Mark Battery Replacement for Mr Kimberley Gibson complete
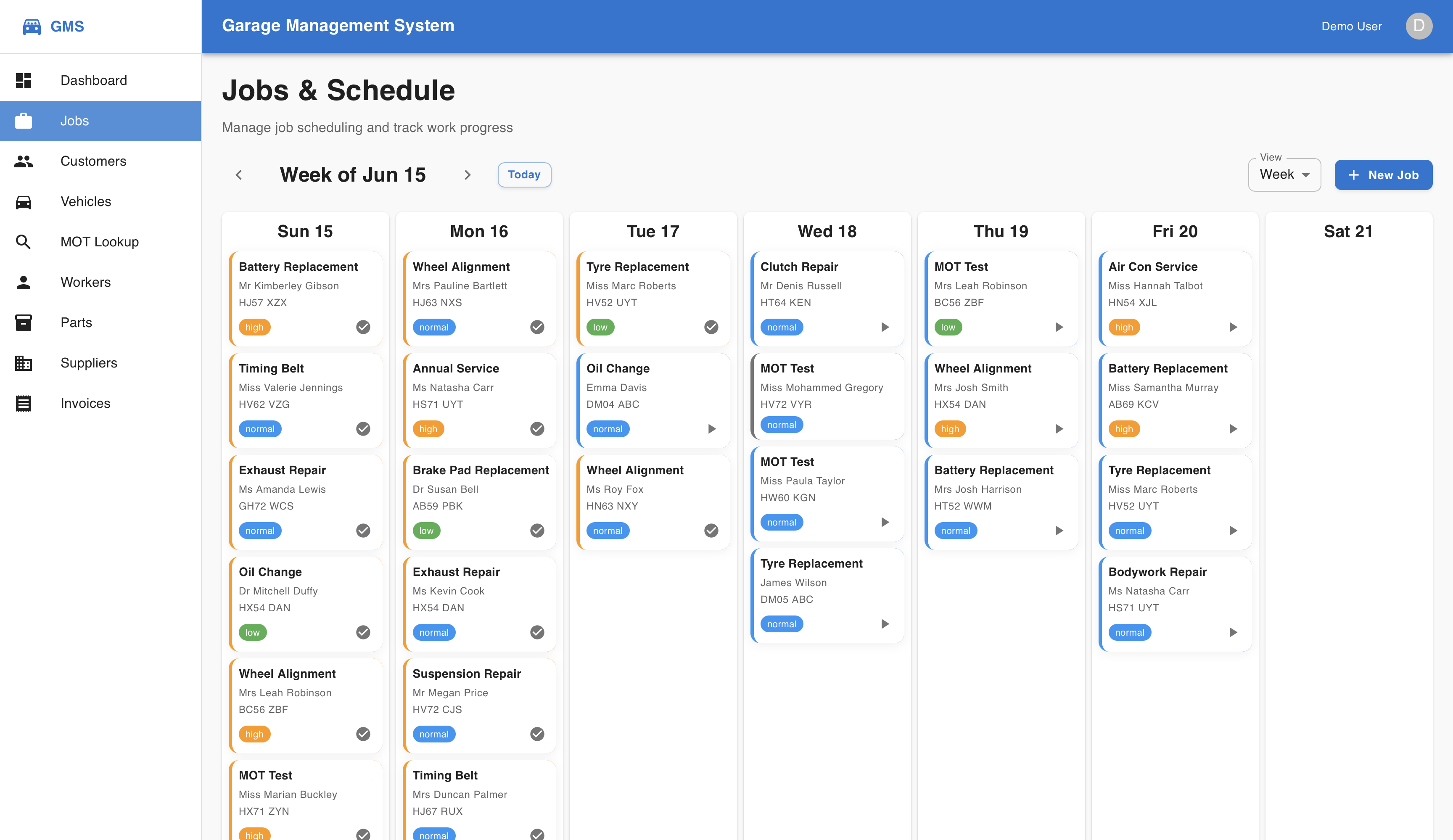The height and width of the screenshot is (840, 1453). [x=363, y=327]
